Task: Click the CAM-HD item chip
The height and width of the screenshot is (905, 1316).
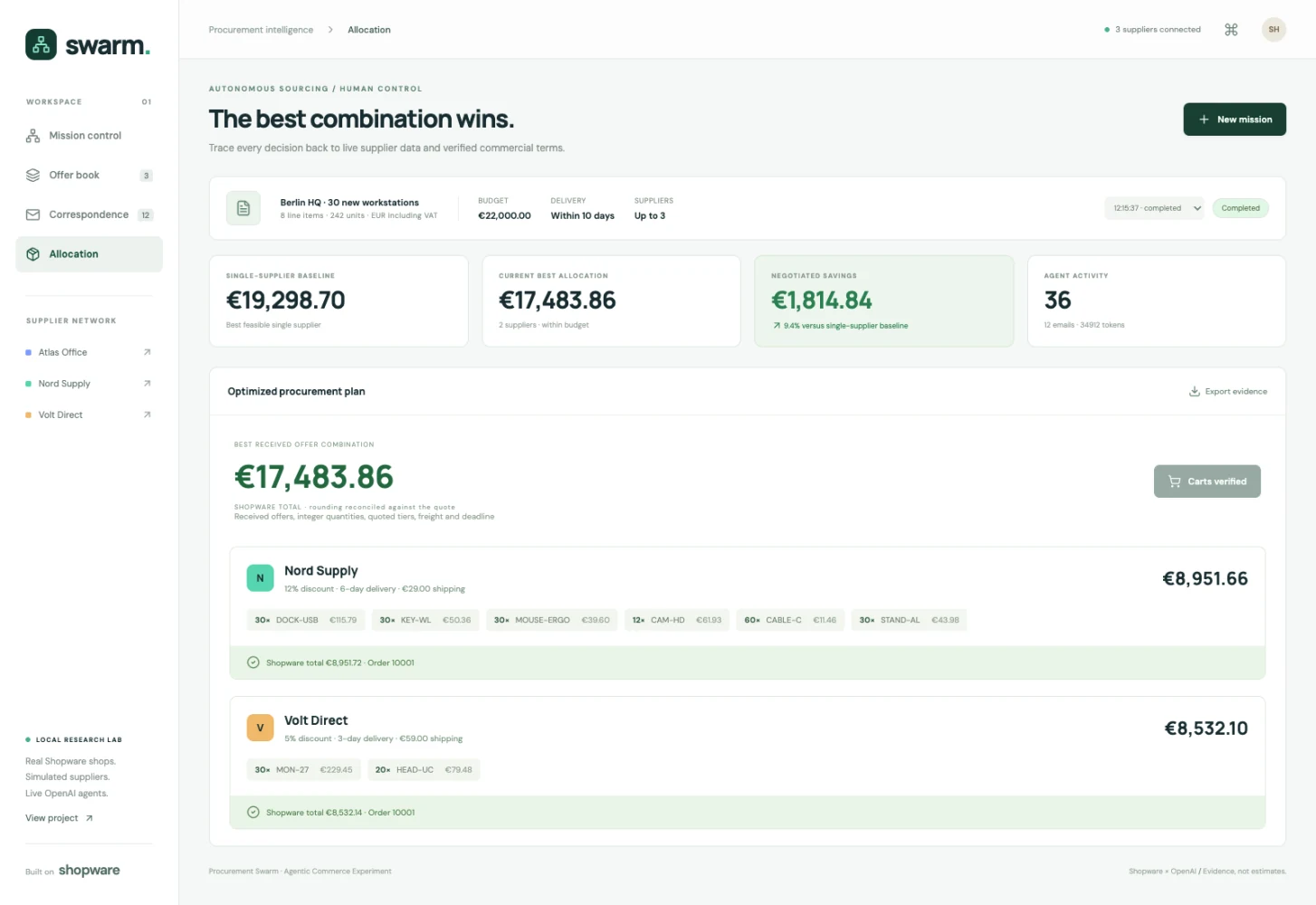Action: 677,620
